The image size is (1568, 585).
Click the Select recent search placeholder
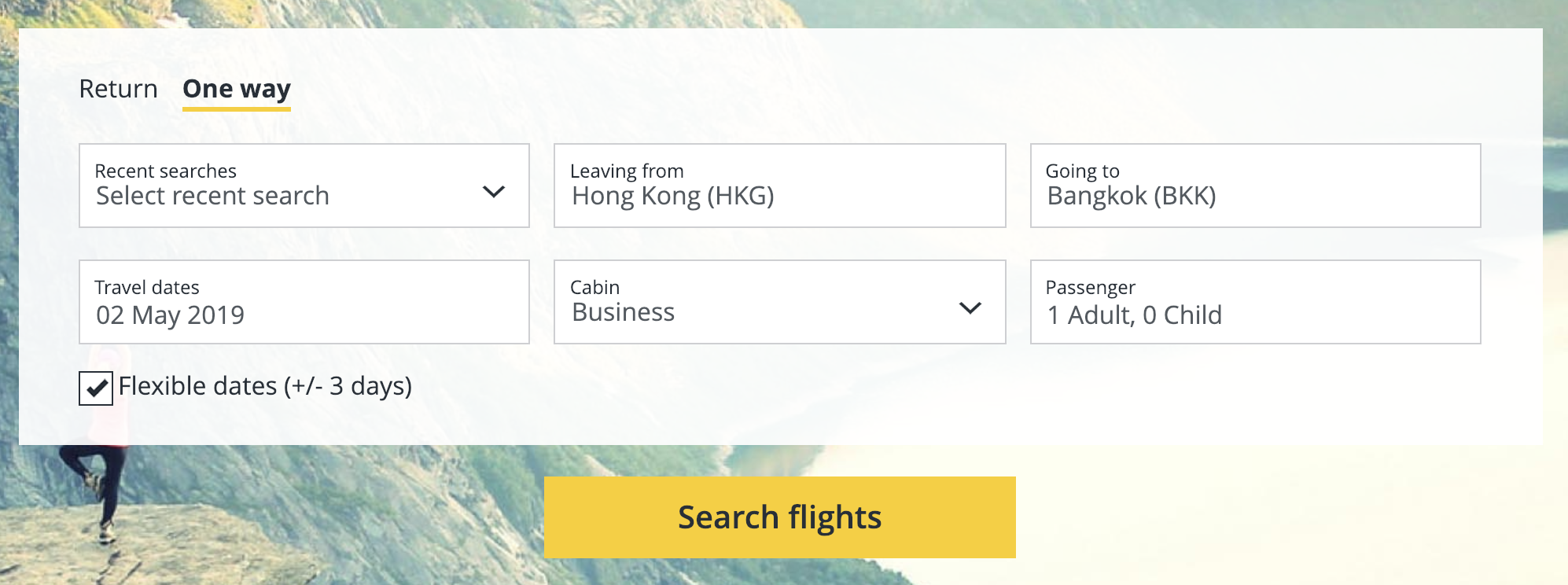(212, 196)
